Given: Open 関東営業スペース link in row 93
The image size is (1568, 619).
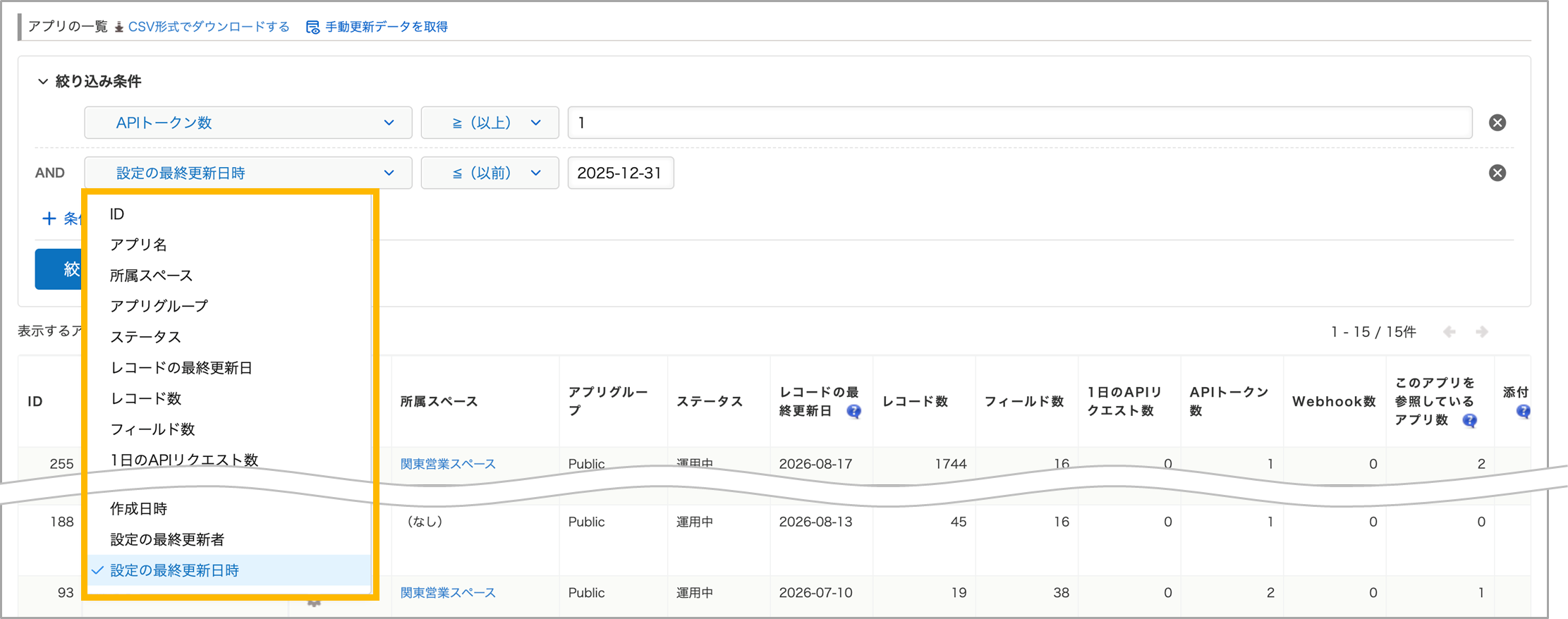Looking at the screenshot, I should click(448, 593).
